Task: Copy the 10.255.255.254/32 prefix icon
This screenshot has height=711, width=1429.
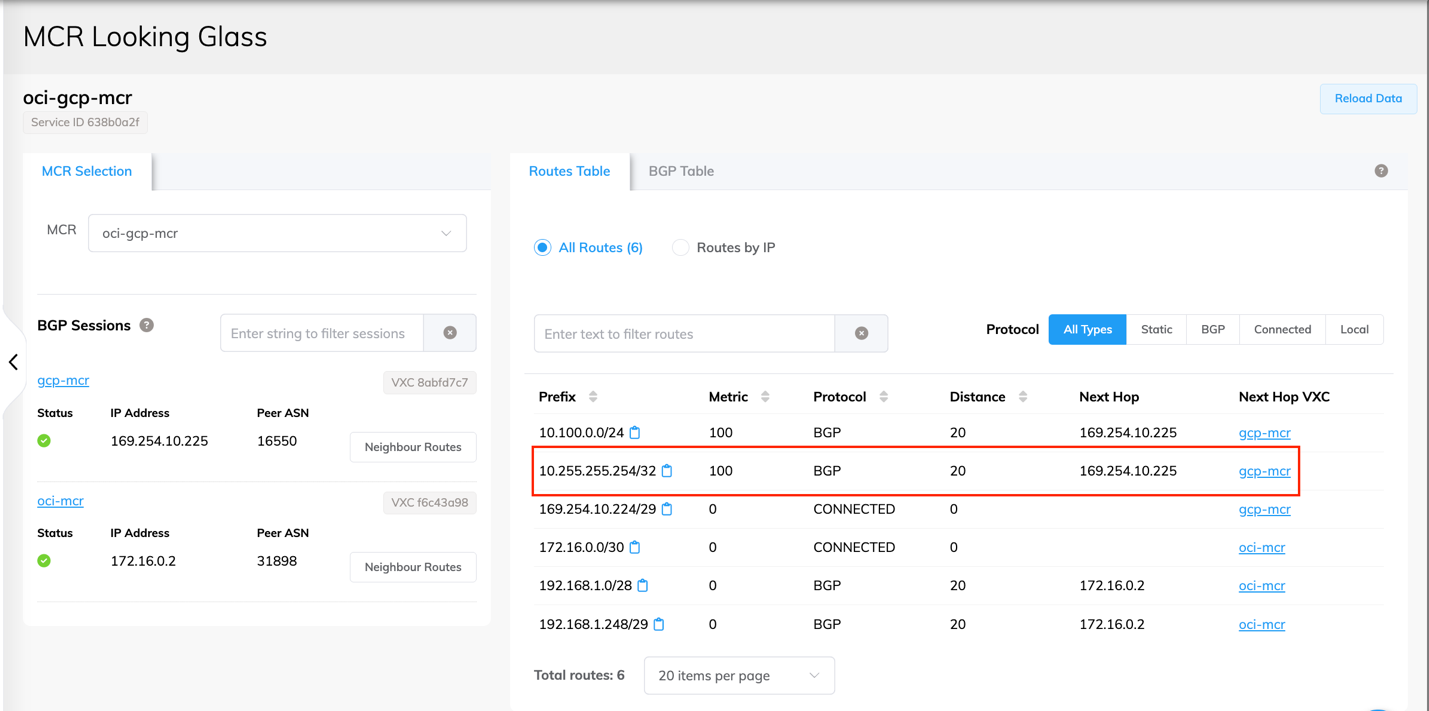Action: pos(667,471)
